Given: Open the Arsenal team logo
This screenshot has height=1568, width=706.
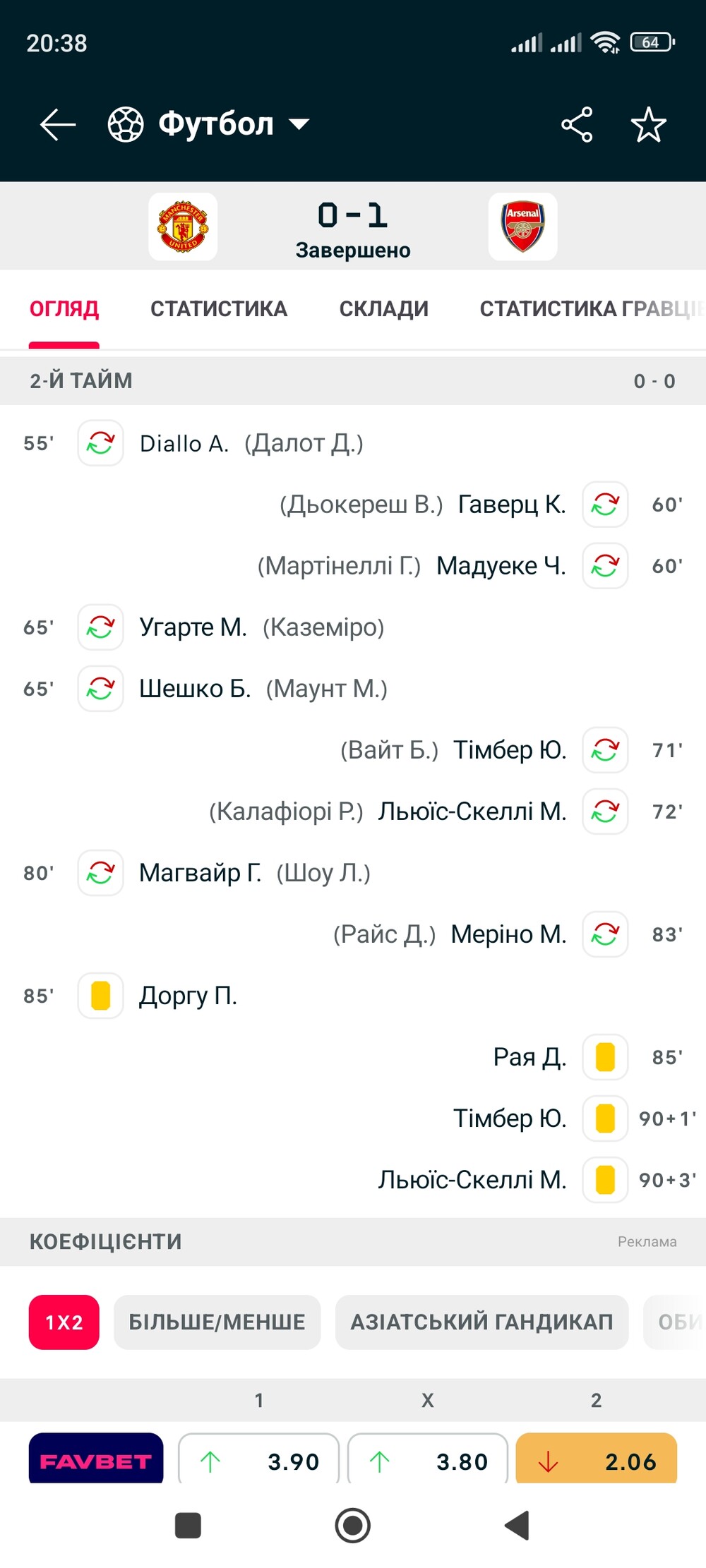Looking at the screenshot, I should 523,227.
